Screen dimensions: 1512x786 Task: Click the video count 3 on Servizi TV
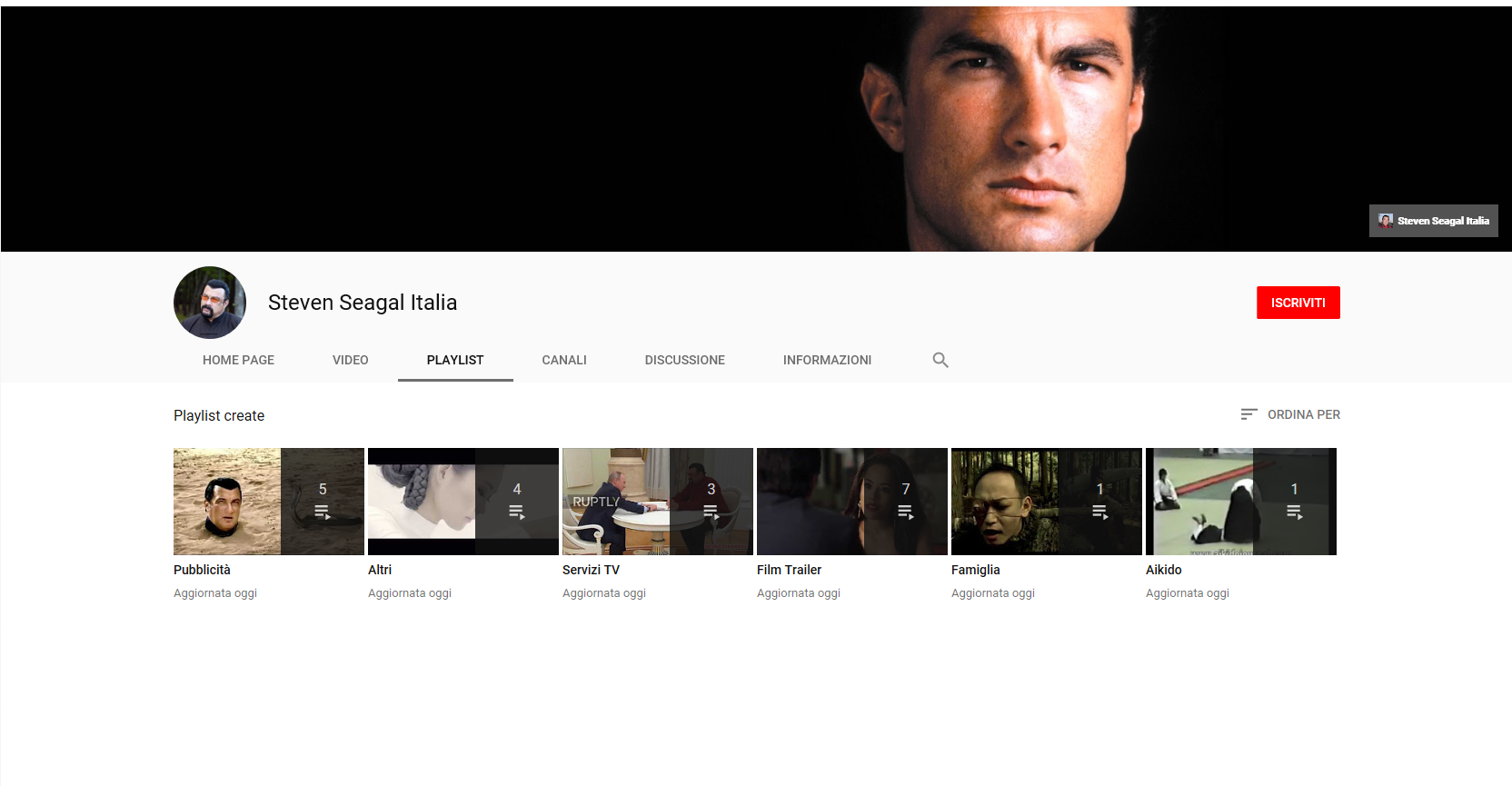(711, 489)
